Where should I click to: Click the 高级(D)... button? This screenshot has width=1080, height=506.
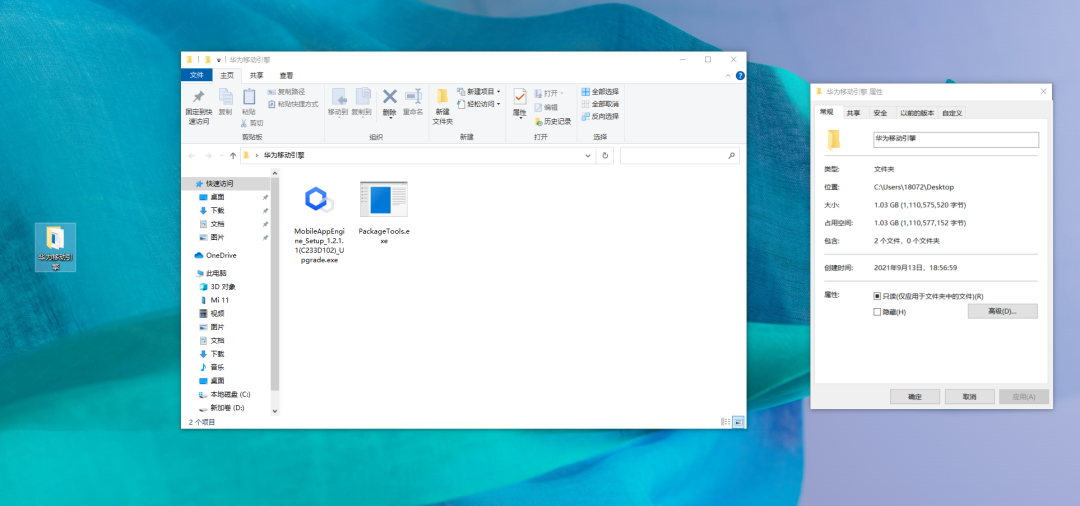[1002, 312]
